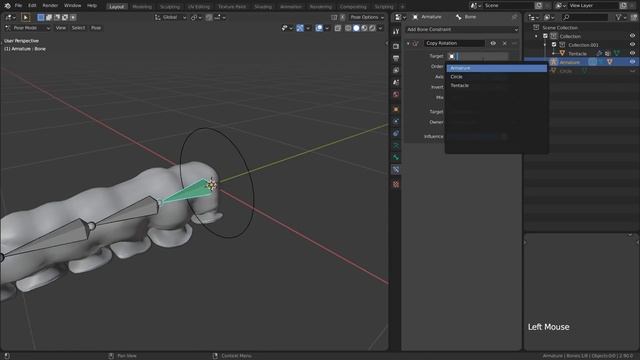Open the Add Bone Constraint dropdown
Viewport: 640px width, 360px height.
coord(462,29)
